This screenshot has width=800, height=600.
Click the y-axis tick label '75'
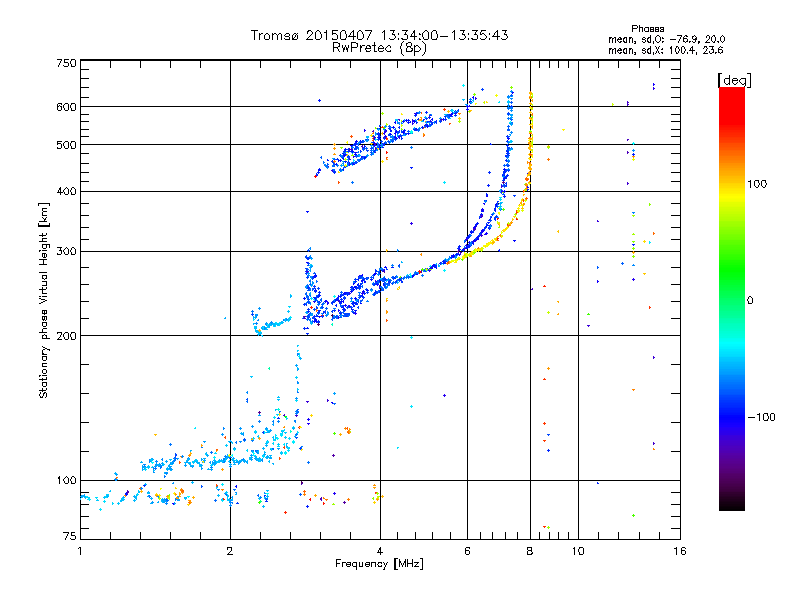tap(70, 536)
